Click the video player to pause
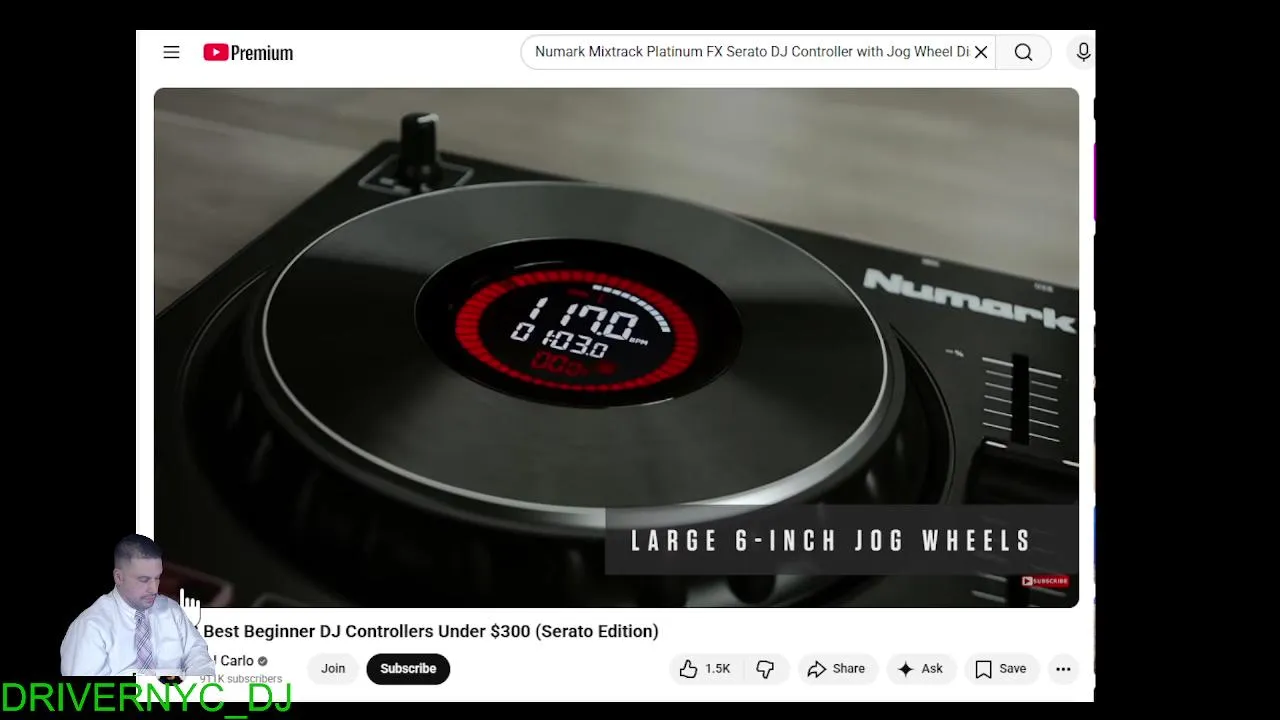 tap(616, 347)
